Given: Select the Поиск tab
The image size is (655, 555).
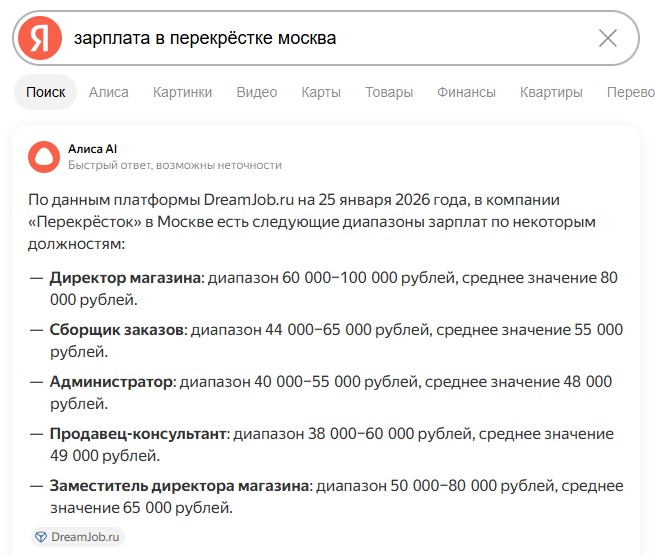Looking at the screenshot, I should coord(46,92).
